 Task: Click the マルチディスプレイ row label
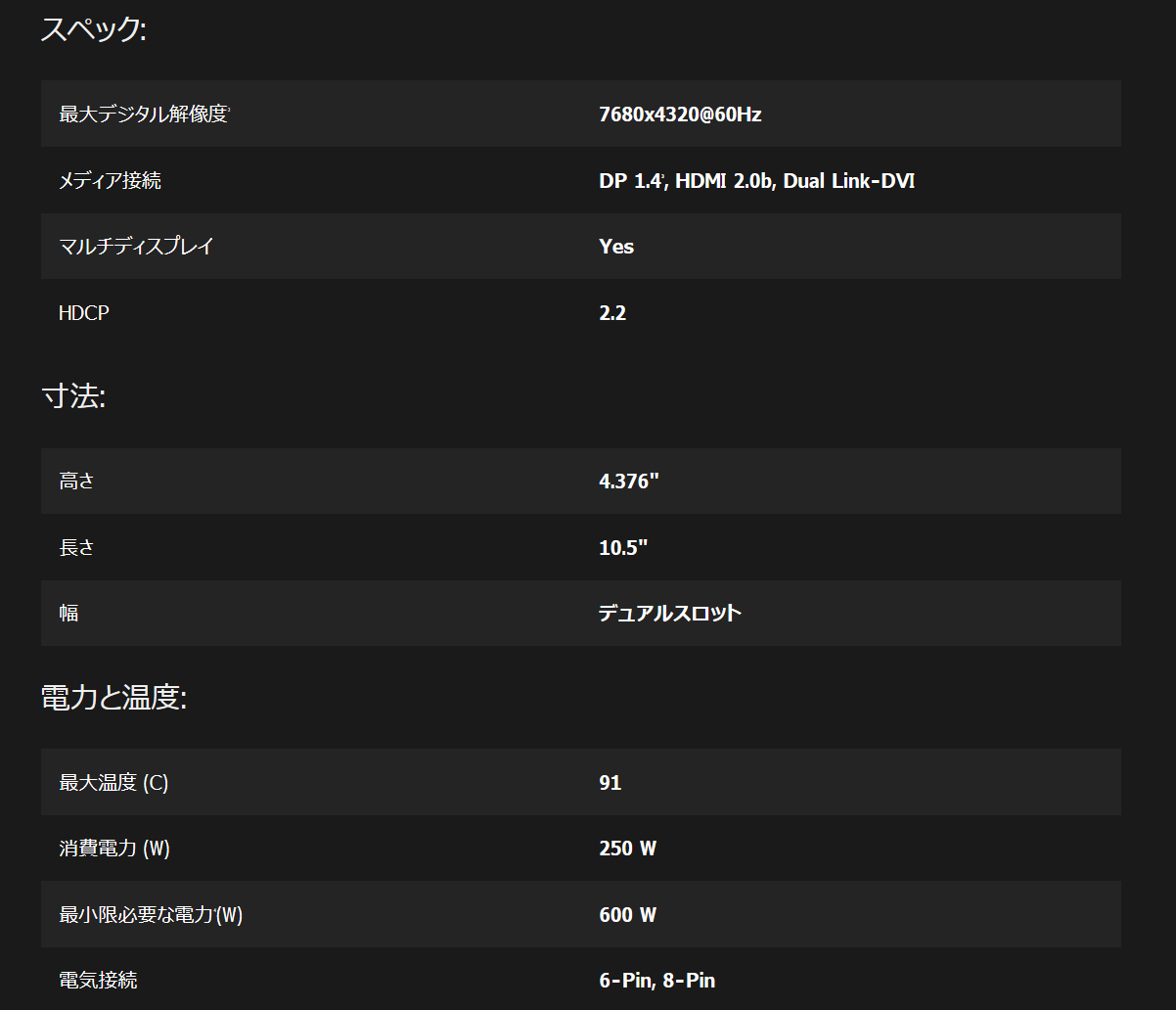pyautogui.click(x=136, y=247)
